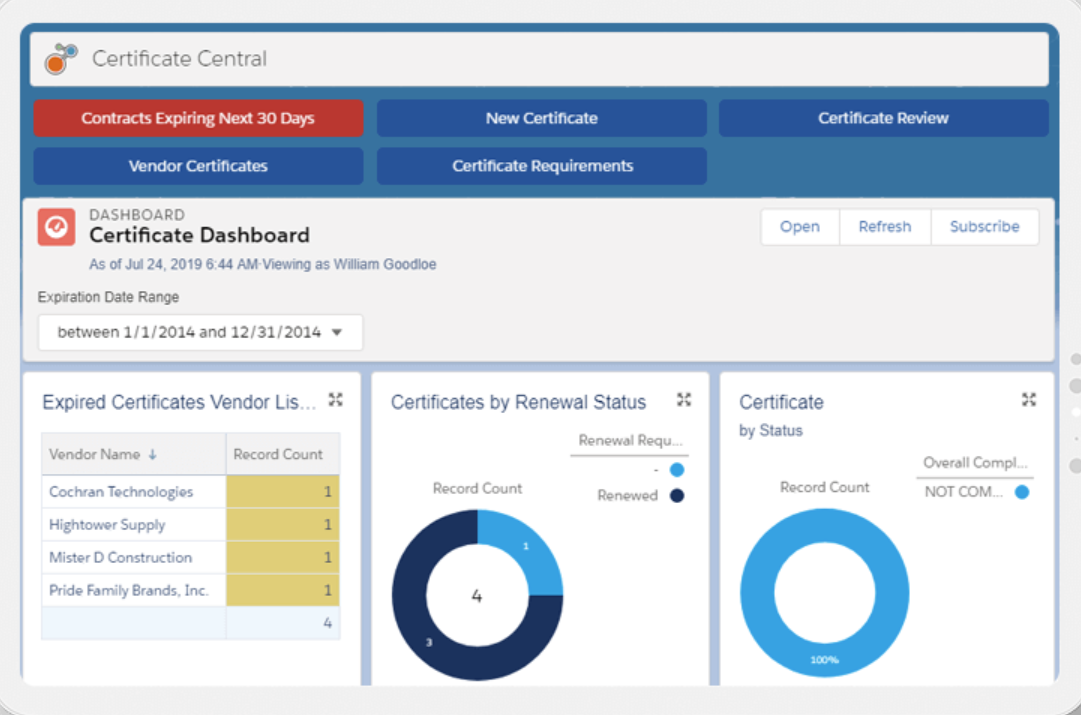Expand the Certificate by Status chart
Viewport: 1081px width, 715px height.
point(1029,399)
